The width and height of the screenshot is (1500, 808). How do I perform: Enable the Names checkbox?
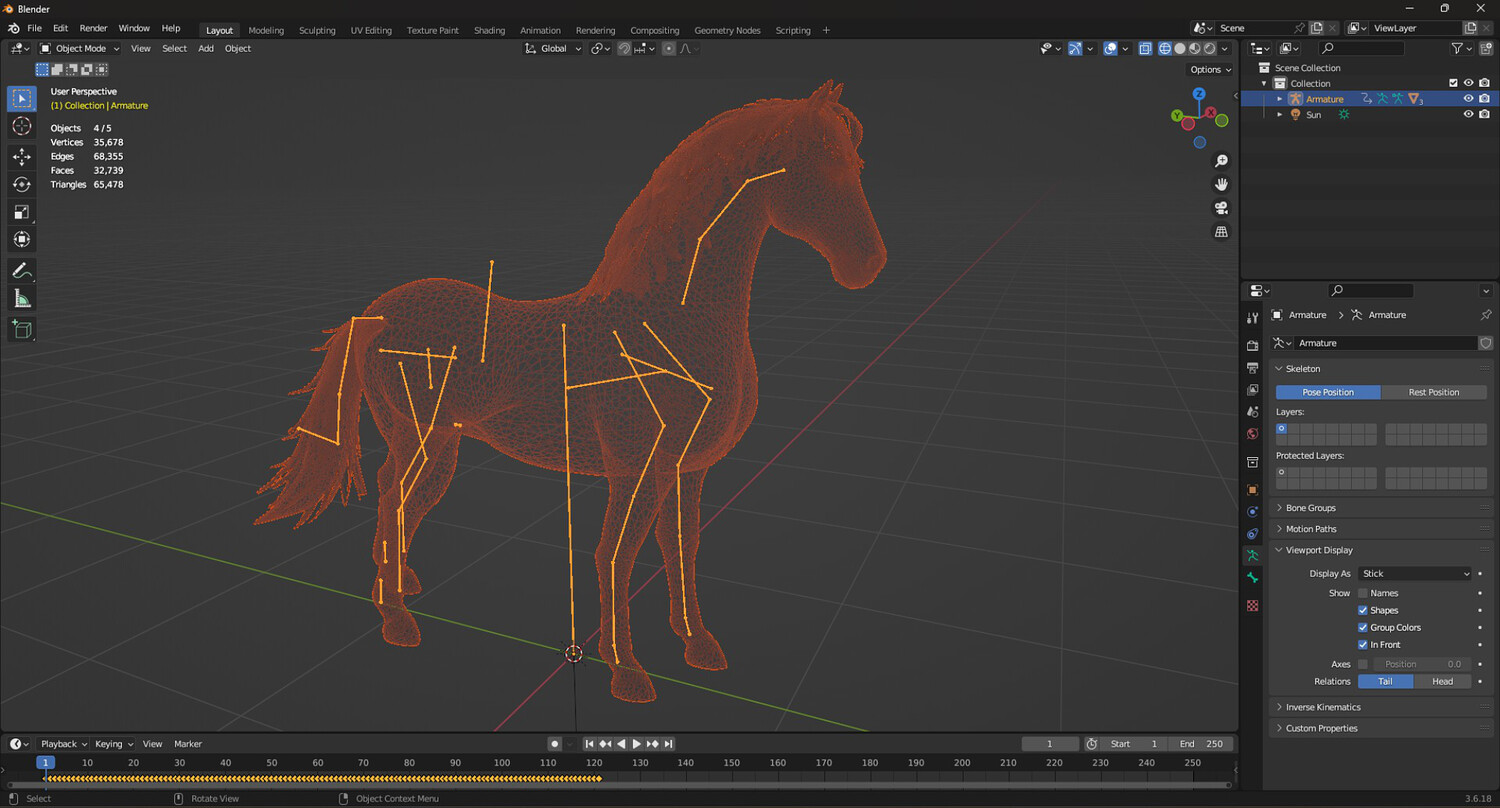click(x=1363, y=593)
